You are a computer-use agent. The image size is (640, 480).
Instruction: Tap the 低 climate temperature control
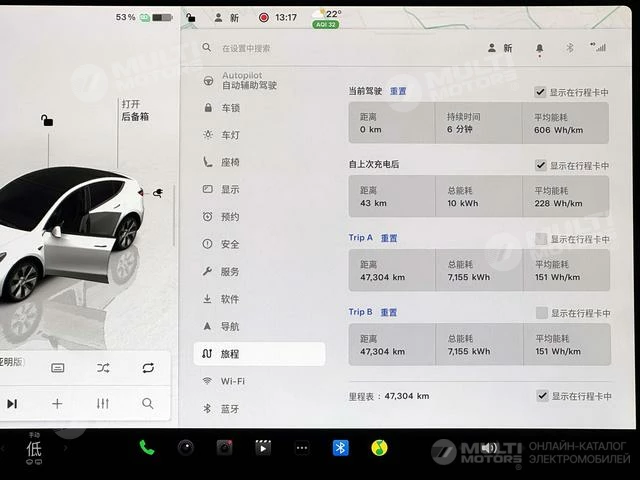(x=34, y=449)
